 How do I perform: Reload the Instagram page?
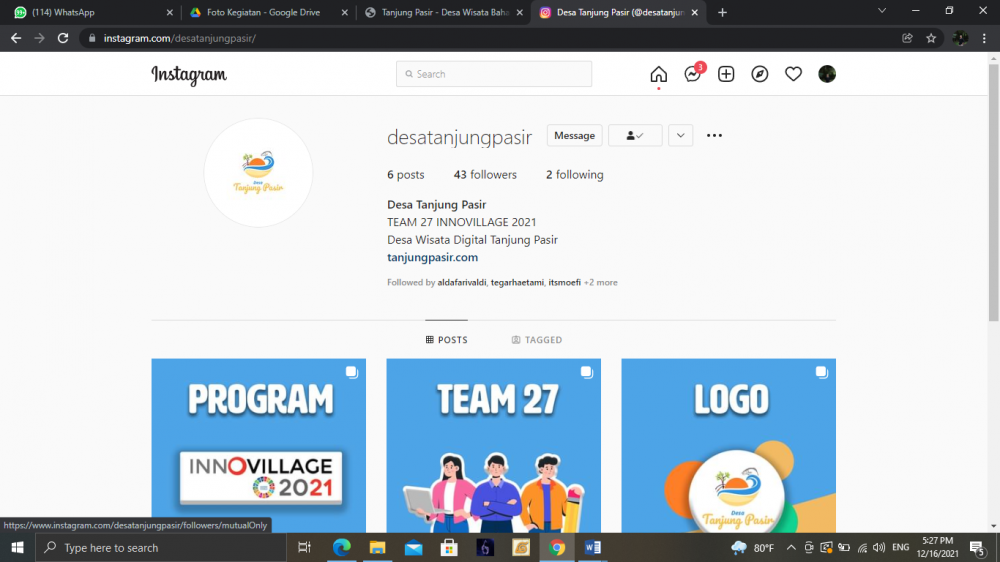click(x=62, y=38)
